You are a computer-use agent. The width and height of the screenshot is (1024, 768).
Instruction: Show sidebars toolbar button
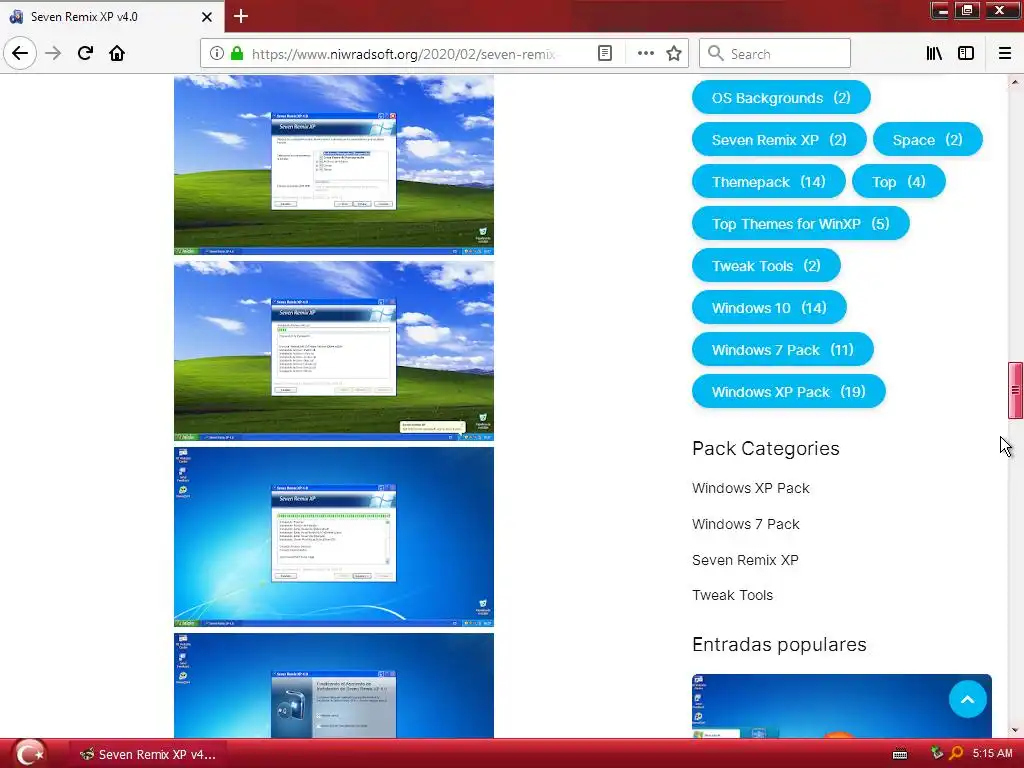click(x=966, y=54)
